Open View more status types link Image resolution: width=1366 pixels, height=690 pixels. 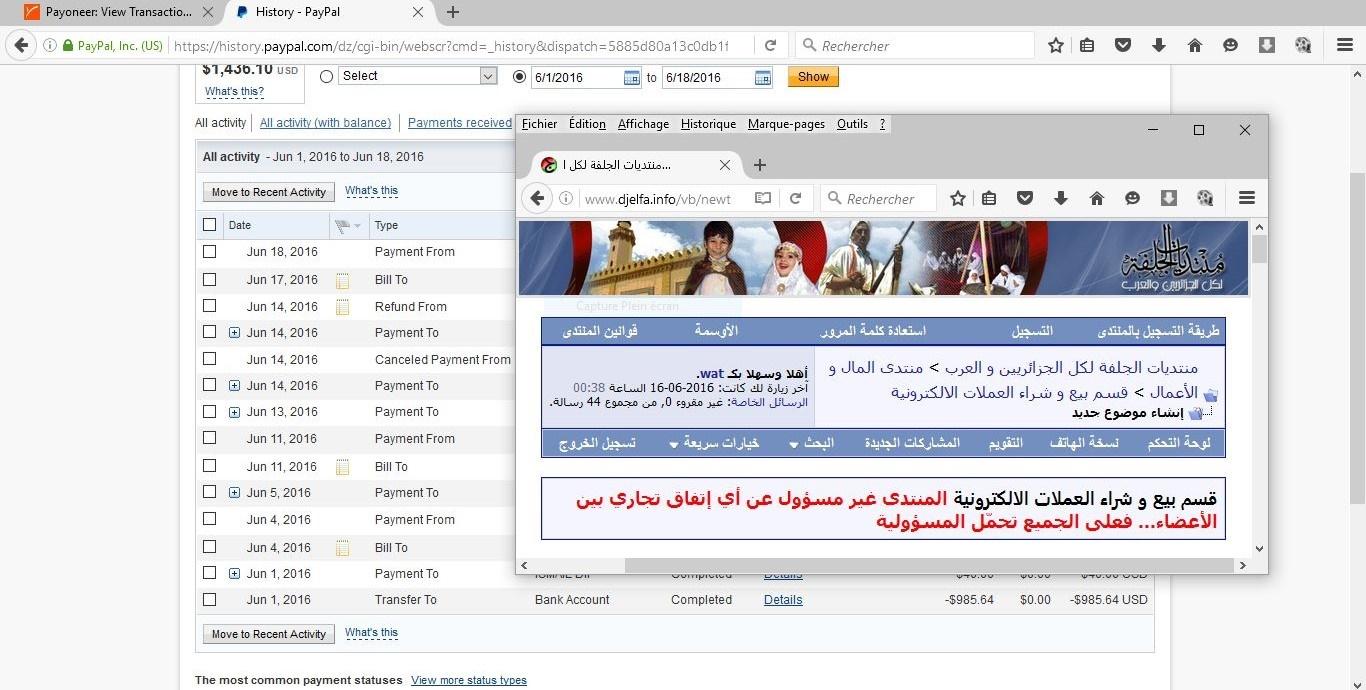pyautogui.click(x=469, y=680)
